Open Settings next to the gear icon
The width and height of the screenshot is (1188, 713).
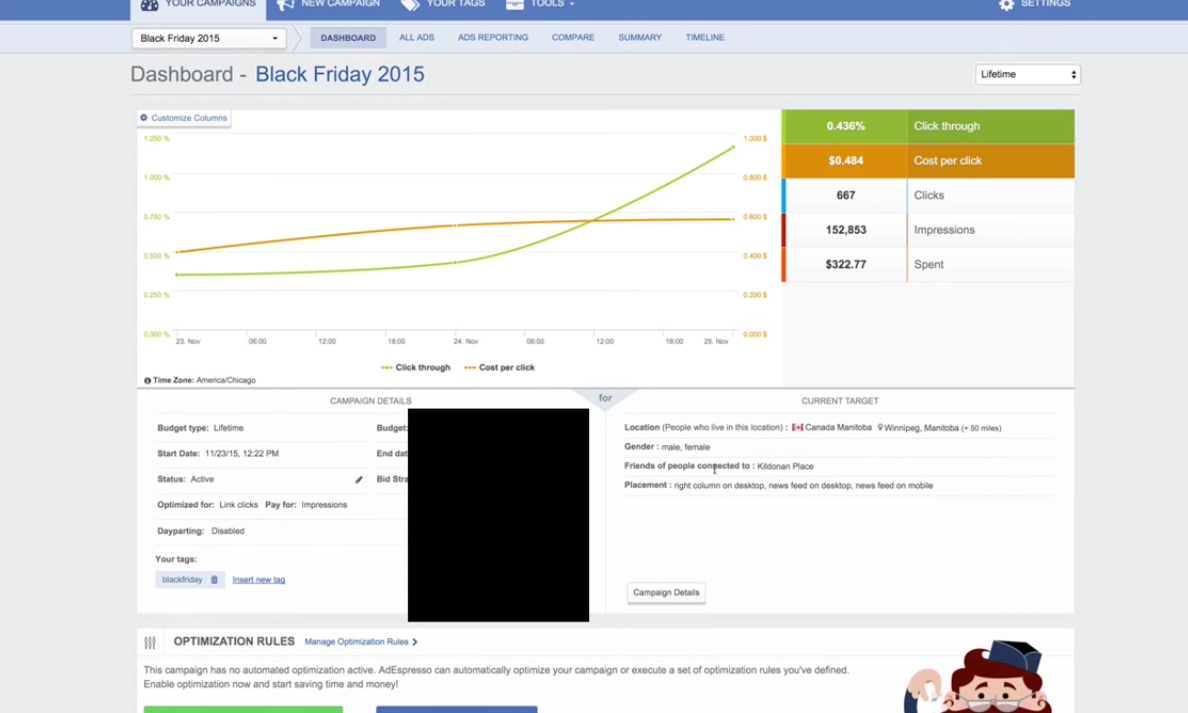1046,4
